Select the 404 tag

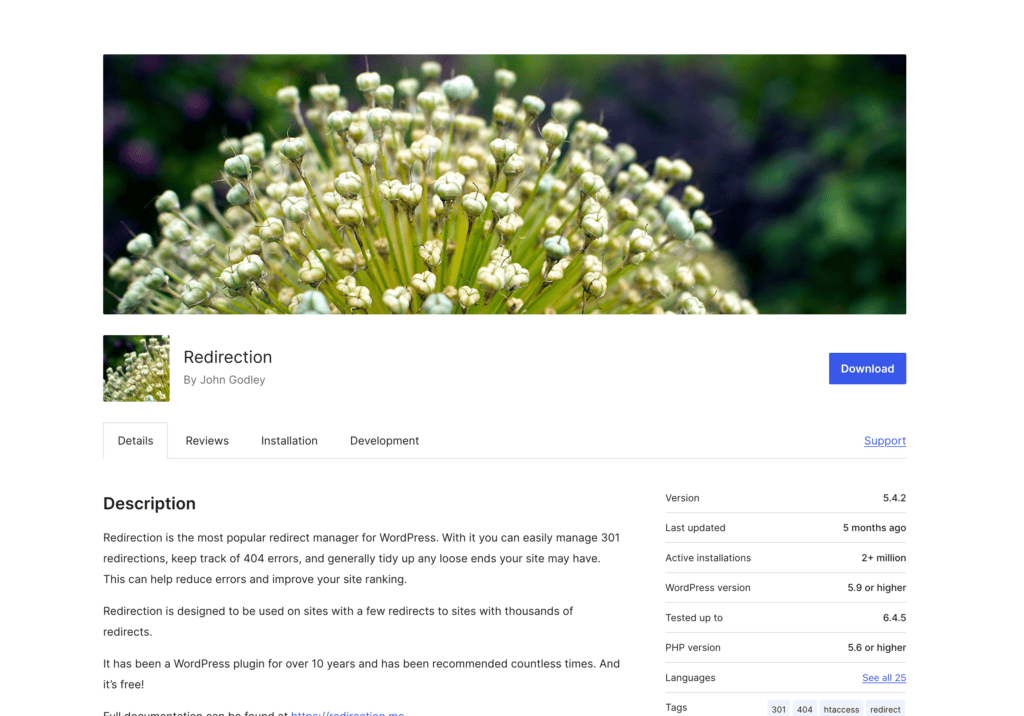tap(805, 709)
